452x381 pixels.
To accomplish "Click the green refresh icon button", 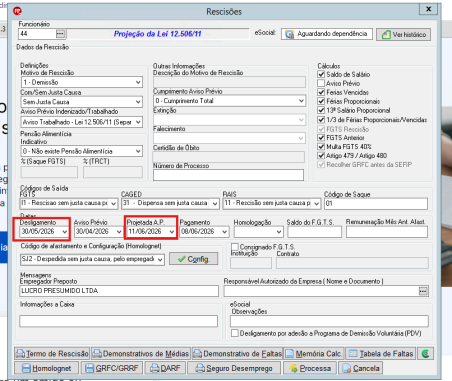I will pos(425,353).
